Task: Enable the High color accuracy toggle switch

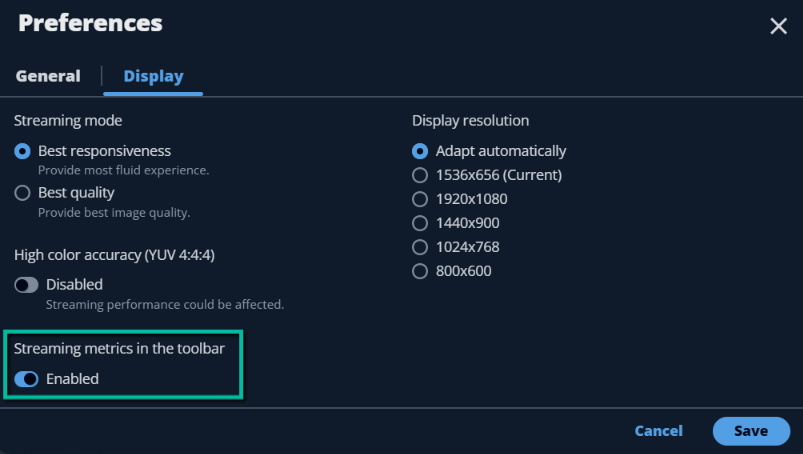Action: coord(26,285)
